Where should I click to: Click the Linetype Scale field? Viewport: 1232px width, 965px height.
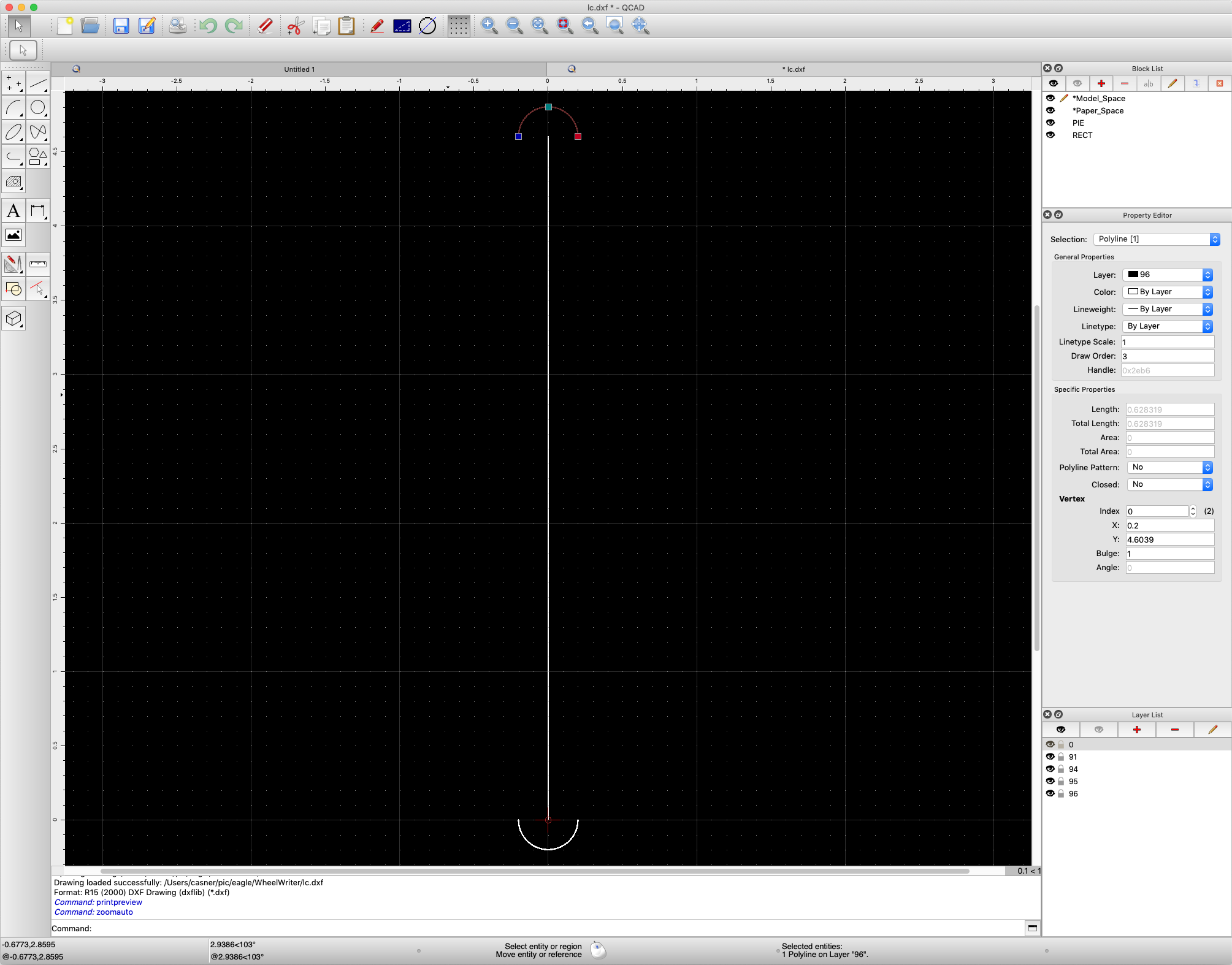1168,342
